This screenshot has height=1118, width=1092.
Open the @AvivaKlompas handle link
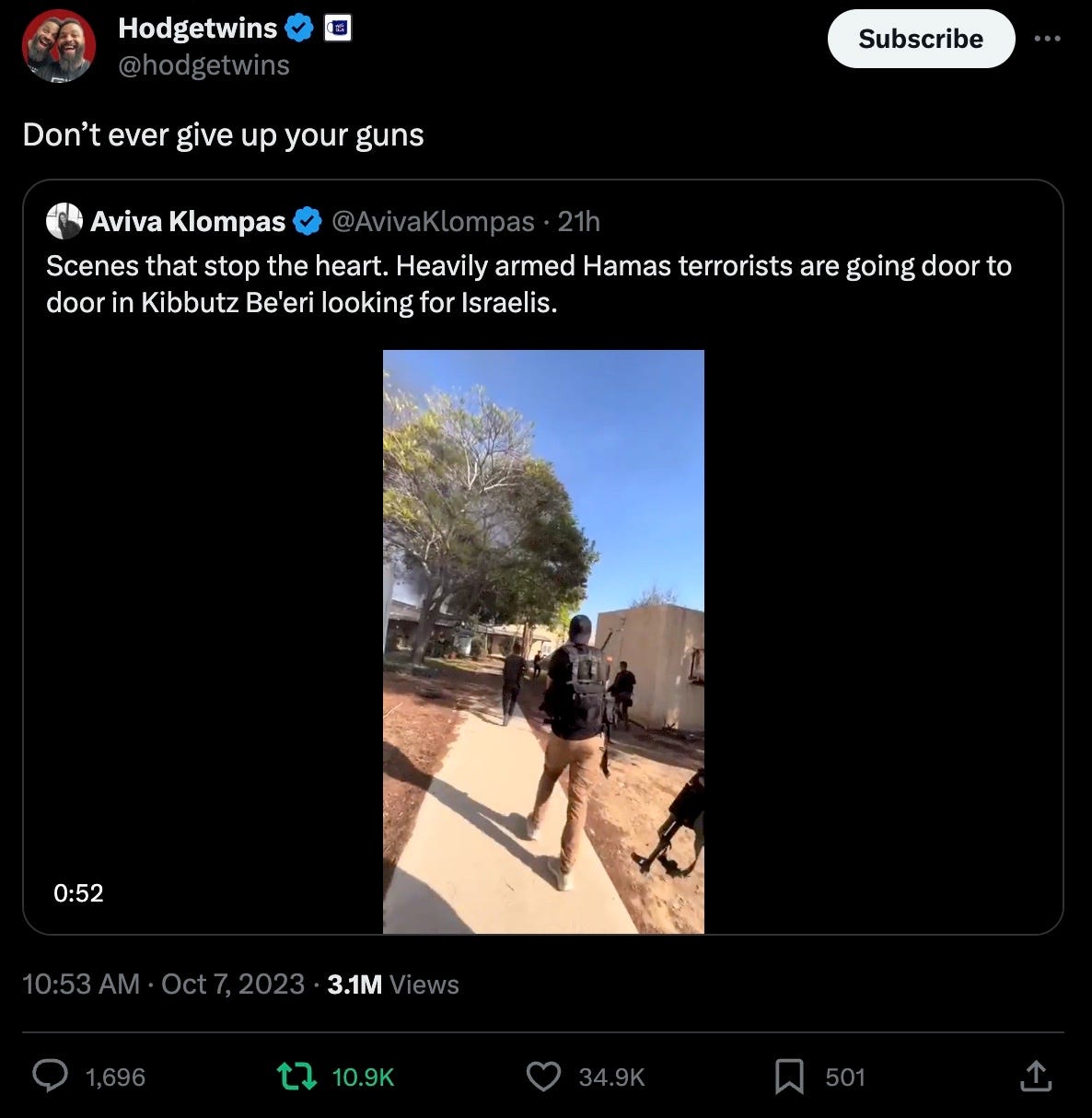coord(432,221)
